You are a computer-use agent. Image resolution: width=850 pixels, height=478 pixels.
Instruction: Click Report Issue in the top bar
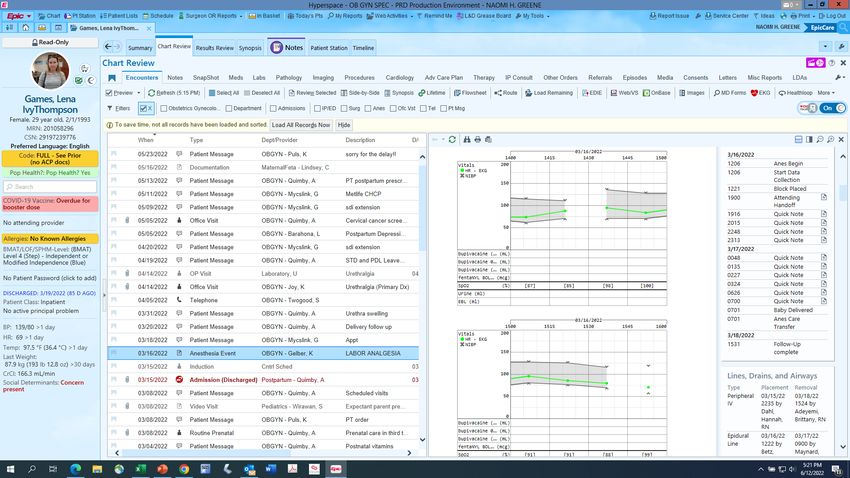pos(669,16)
